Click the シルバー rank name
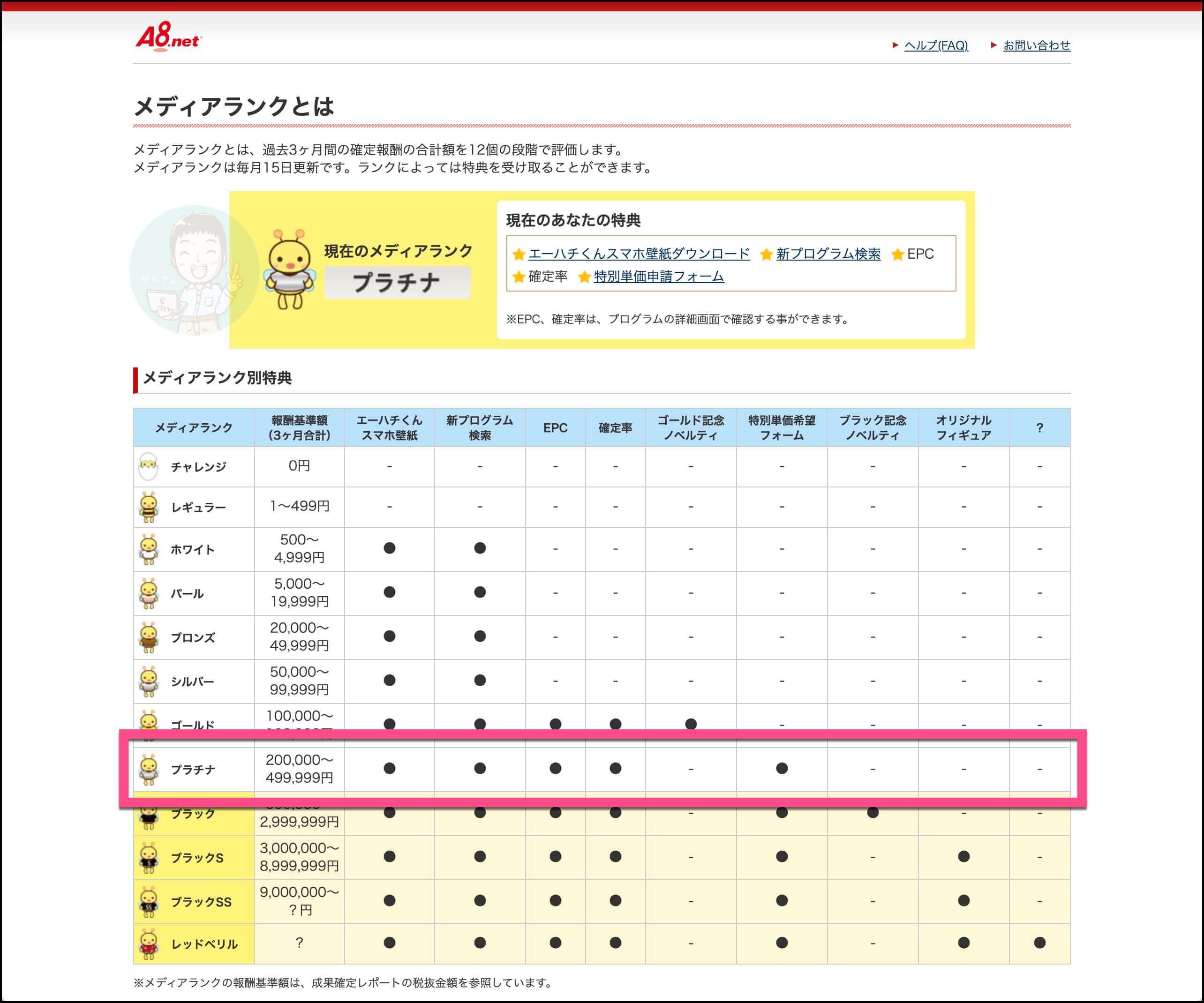1204x1003 pixels. pos(193,682)
